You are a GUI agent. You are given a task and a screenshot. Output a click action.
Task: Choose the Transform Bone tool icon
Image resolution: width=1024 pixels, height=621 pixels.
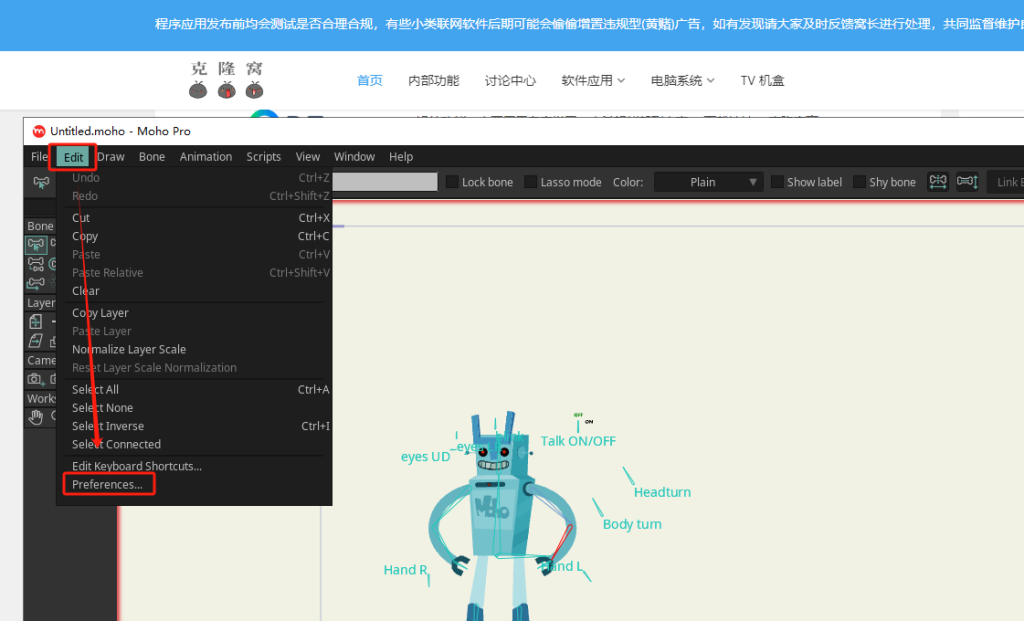pyautogui.click(x=36, y=264)
